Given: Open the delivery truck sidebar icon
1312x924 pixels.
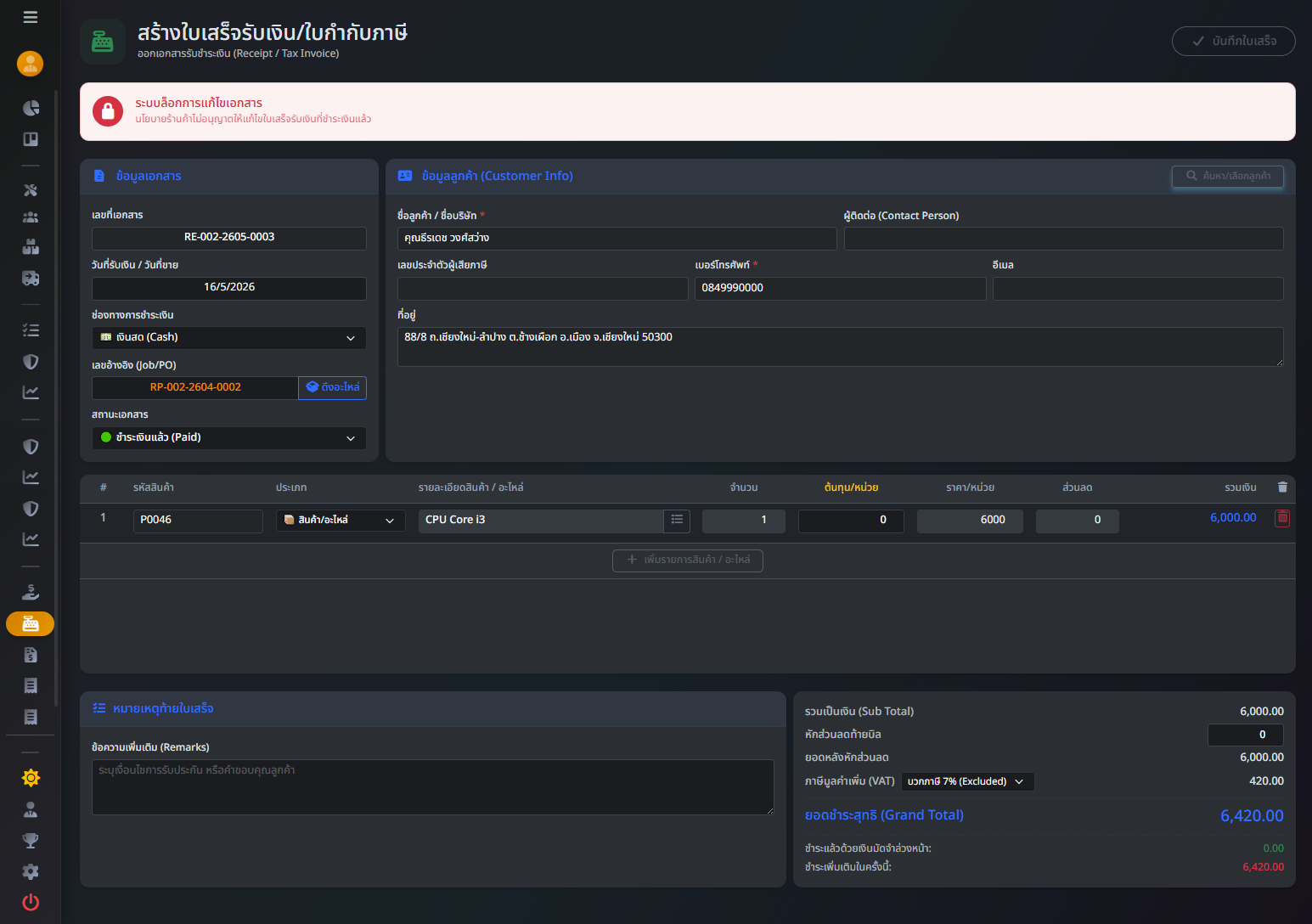Looking at the screenshot, I should (31, 279).
